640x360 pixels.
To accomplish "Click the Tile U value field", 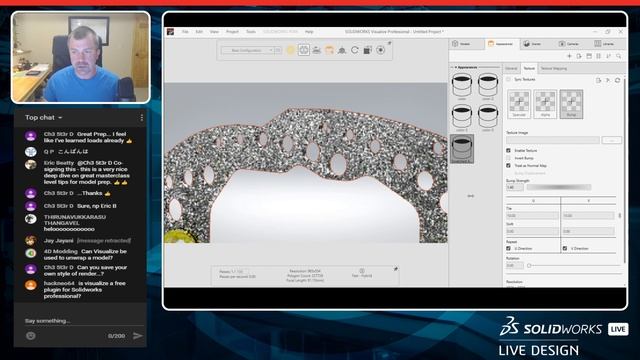I will click(x=532, y=216).
